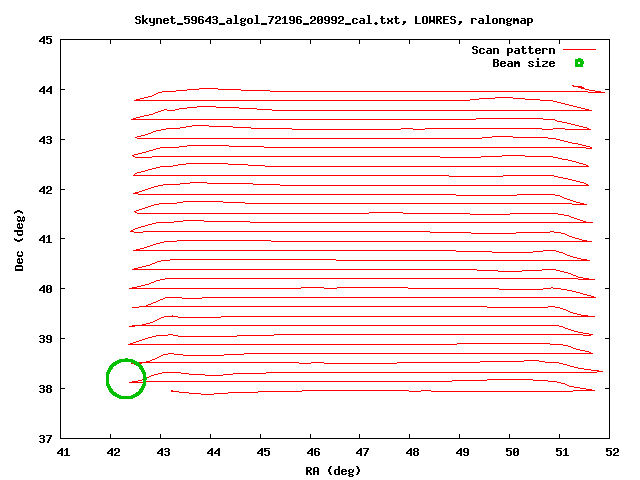The image size is (640, 480).
Task: Click the Dec axis tick label 42
Action: [46, 190]
